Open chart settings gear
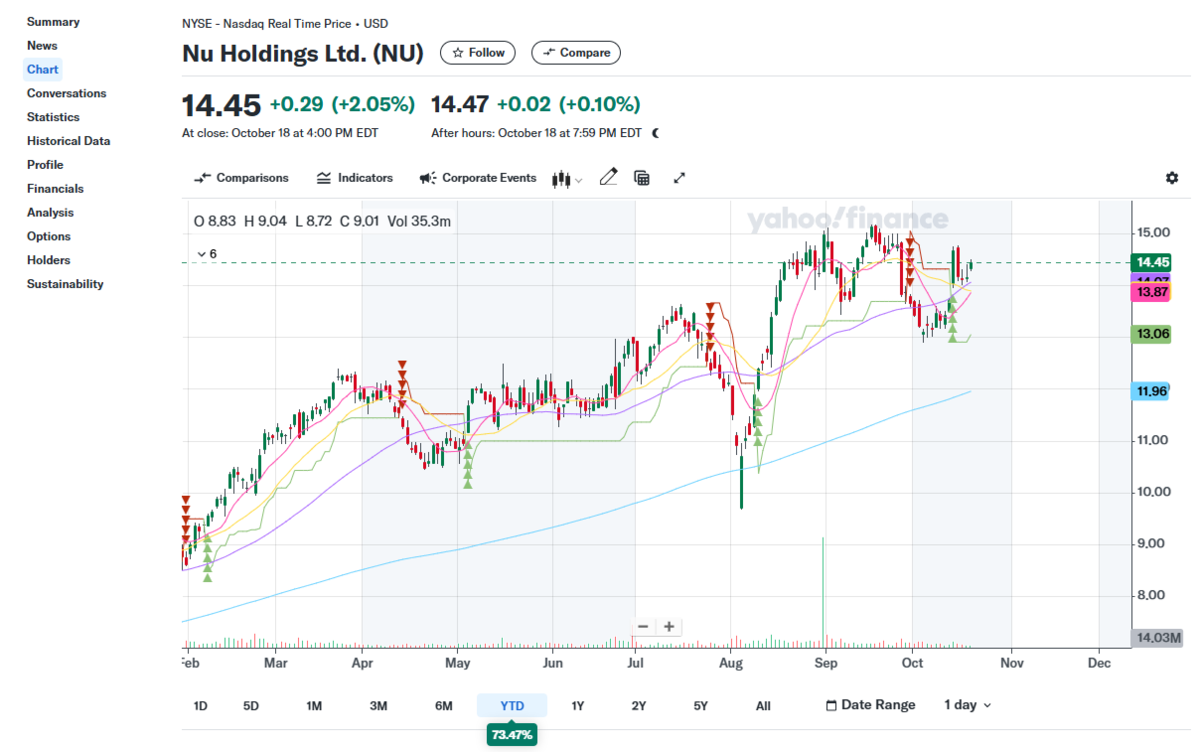The width and height of the screenshot is (1200, 752). click(x=1172, y=178)
